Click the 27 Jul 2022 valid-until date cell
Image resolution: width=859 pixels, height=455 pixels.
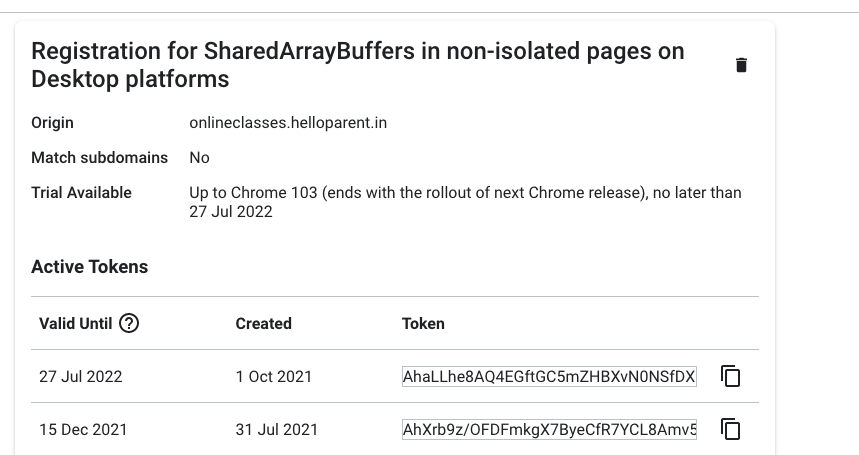click(80, 377)
